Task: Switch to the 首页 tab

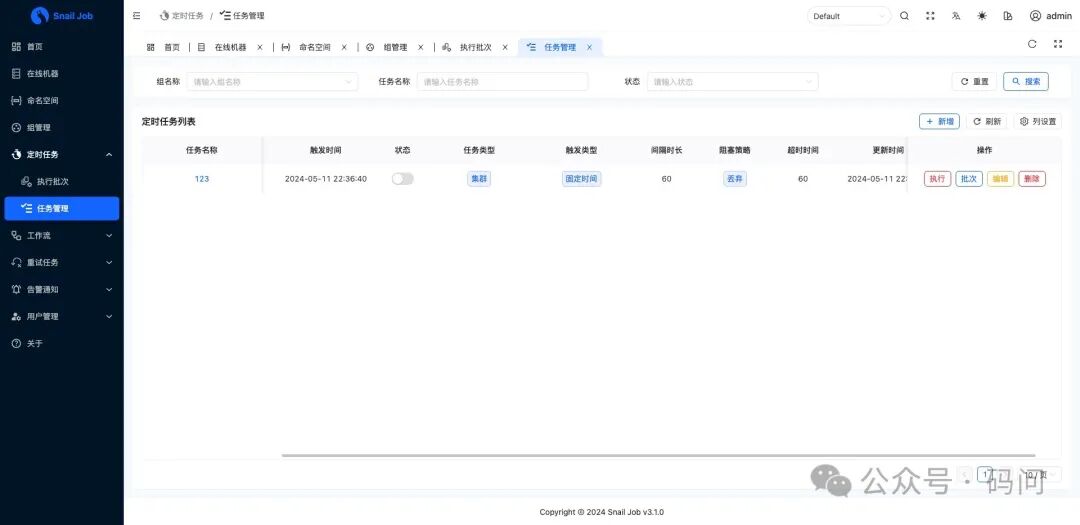Action: coord(163,48)
